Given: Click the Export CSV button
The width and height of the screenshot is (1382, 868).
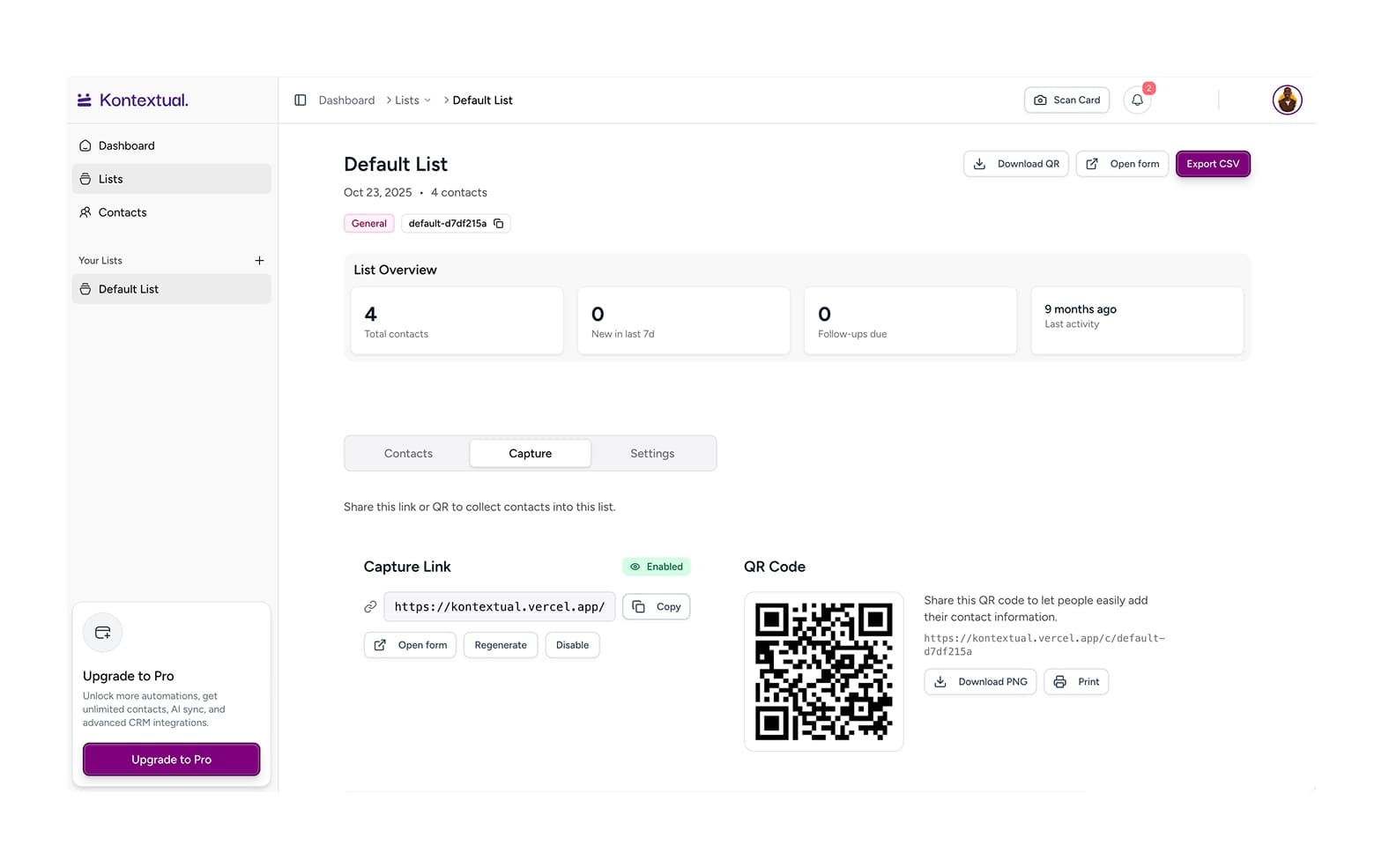Looking at the screenshot, I should coord(1213,164).
